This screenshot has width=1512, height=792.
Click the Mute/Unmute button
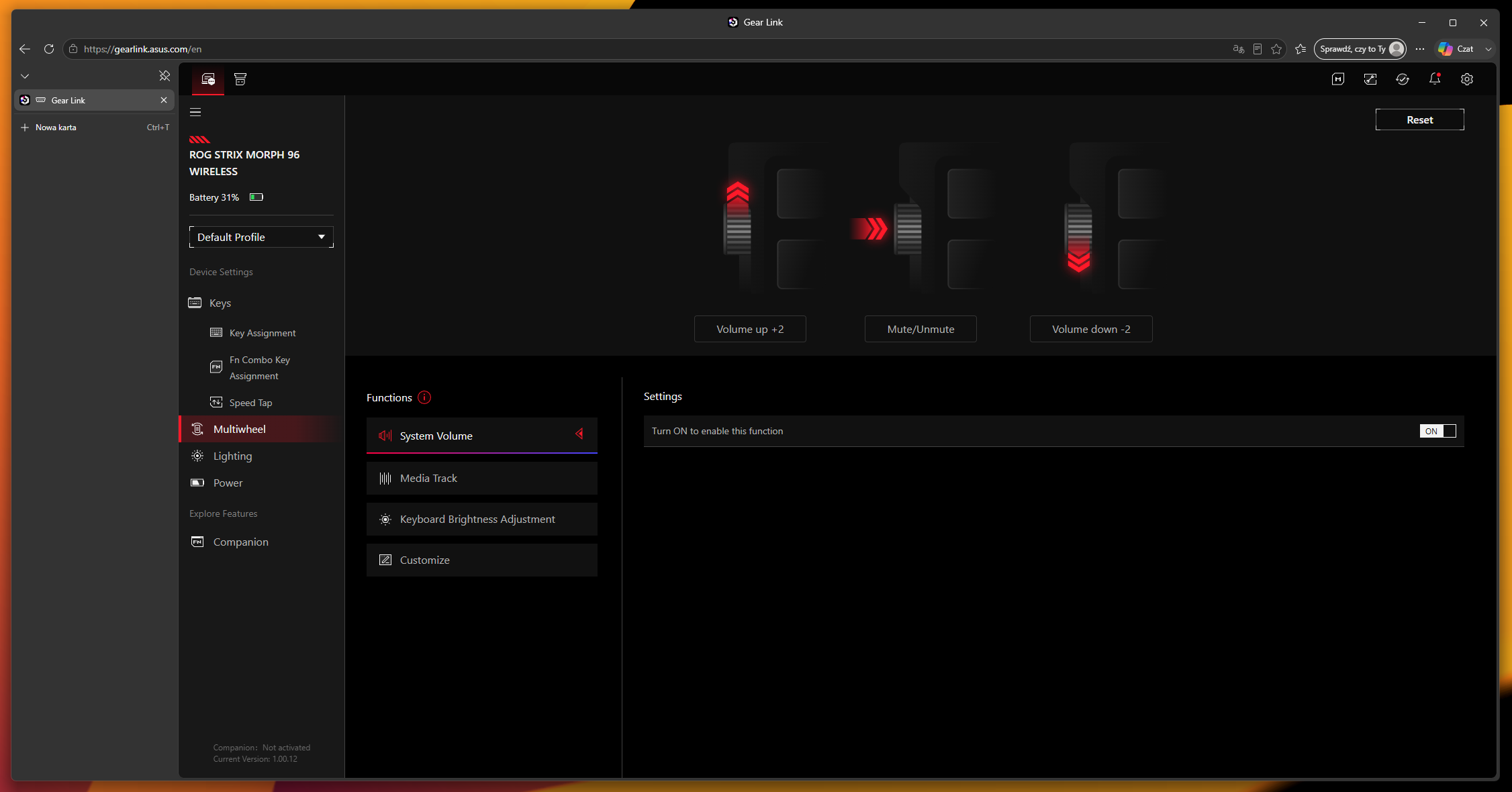(920, 329)
